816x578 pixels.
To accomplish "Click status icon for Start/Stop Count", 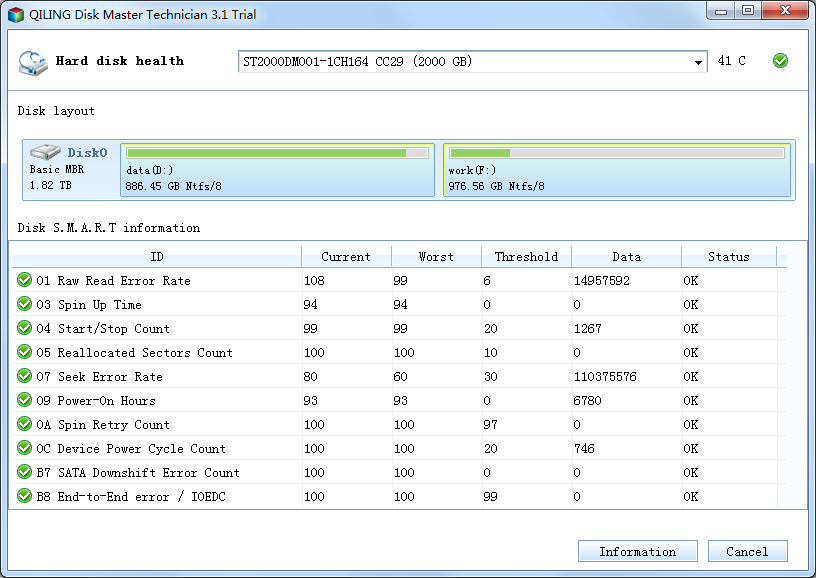I will point(24,328).
